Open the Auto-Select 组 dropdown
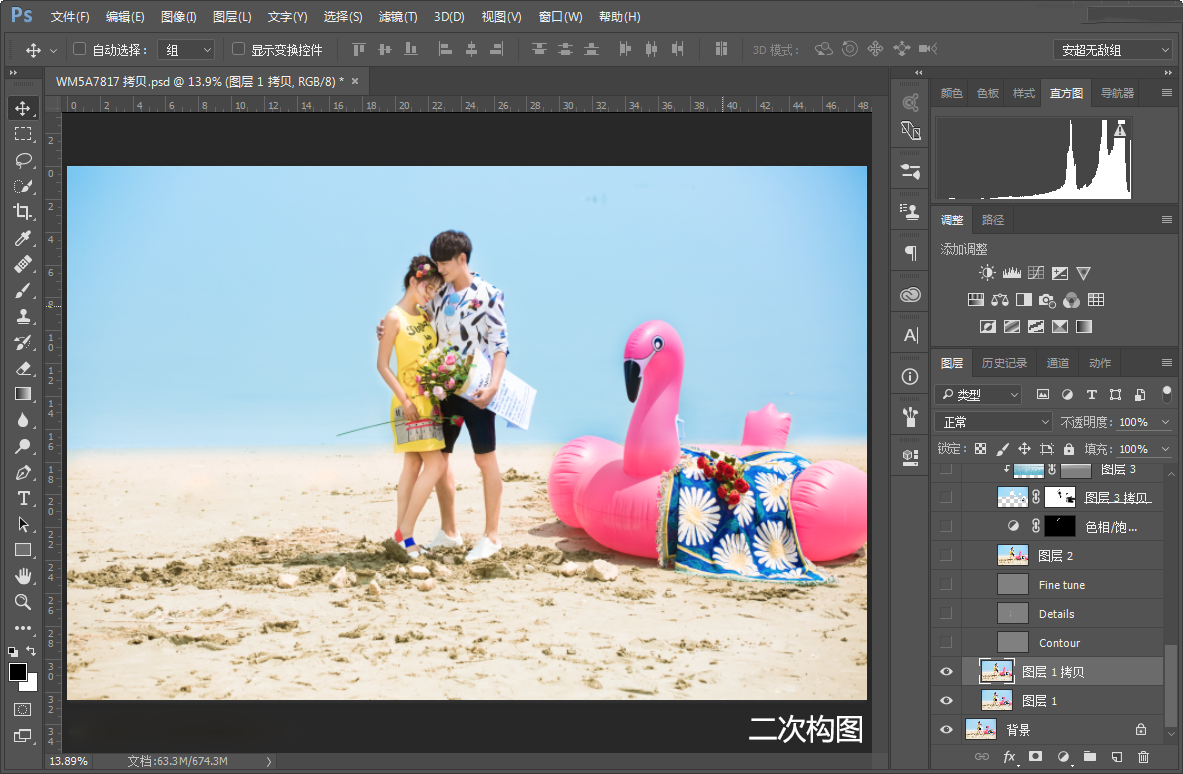 [x=186, y=50]
